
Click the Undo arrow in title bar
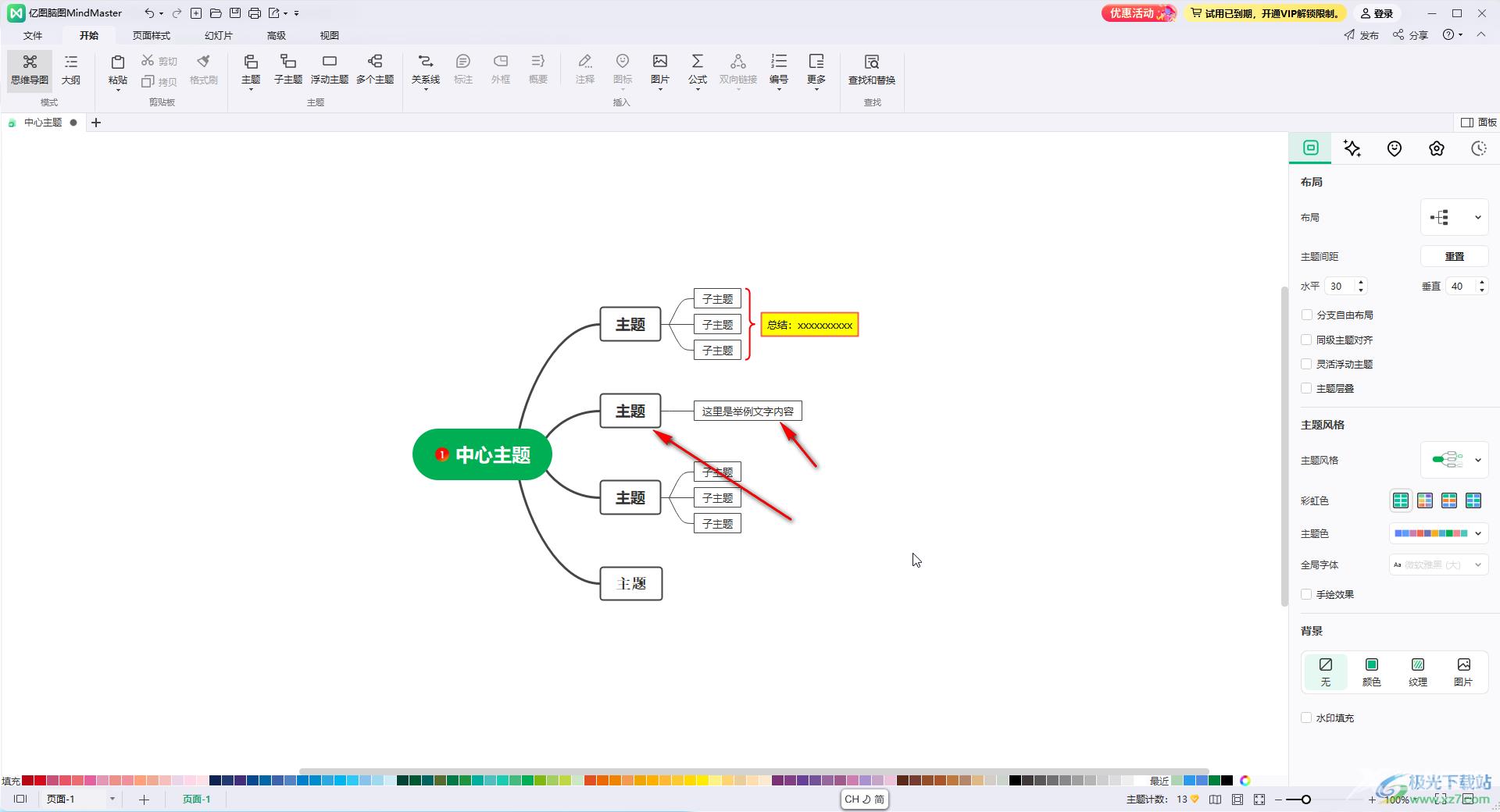148,13
